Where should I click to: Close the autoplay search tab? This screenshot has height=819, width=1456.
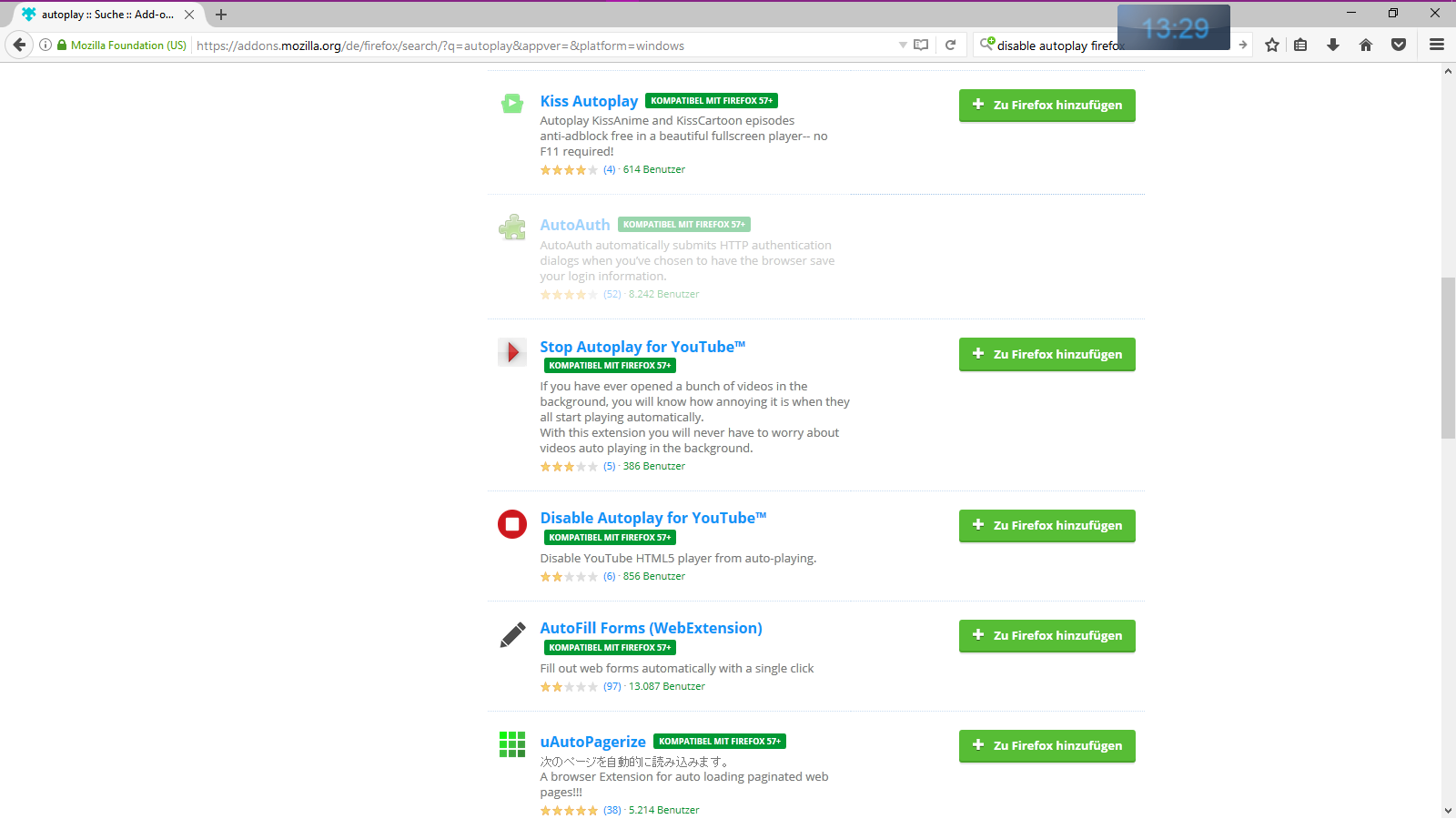pos(189,15)
